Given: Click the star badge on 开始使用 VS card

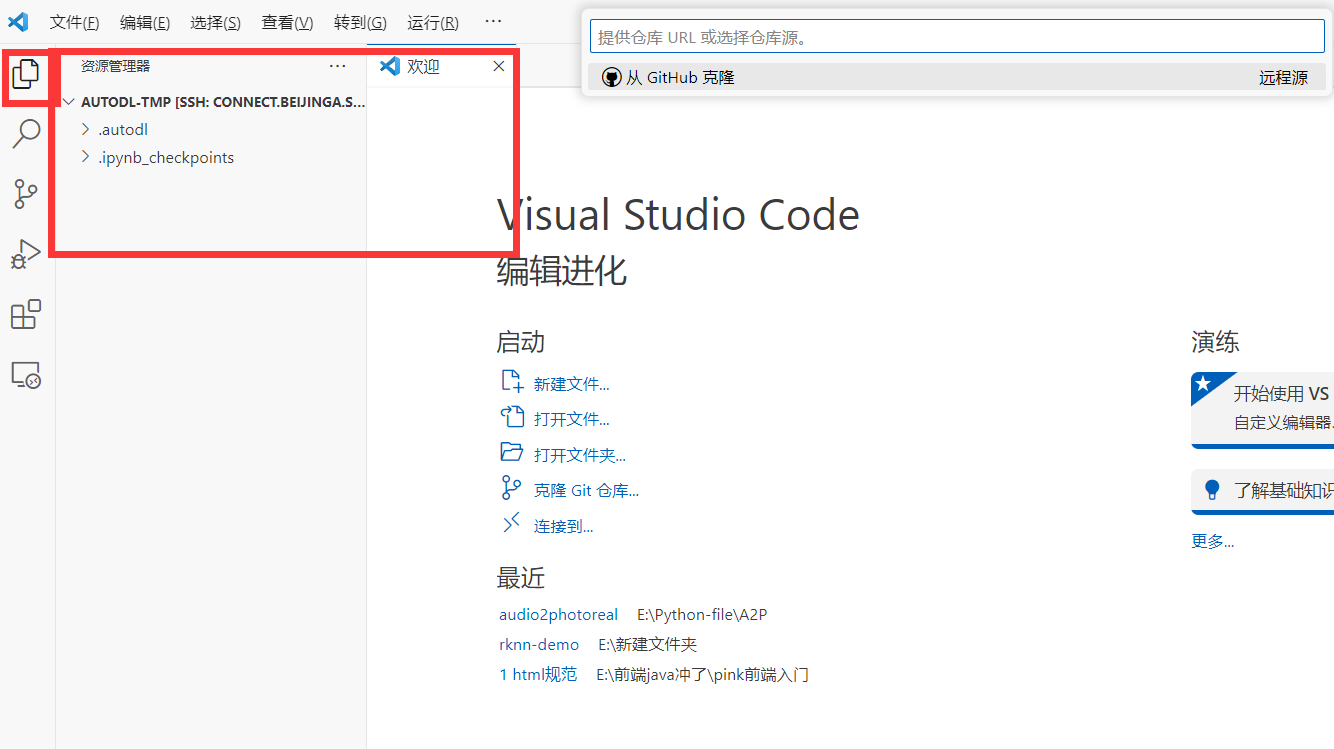Looking at the screenshot, I should (1204, 385).
